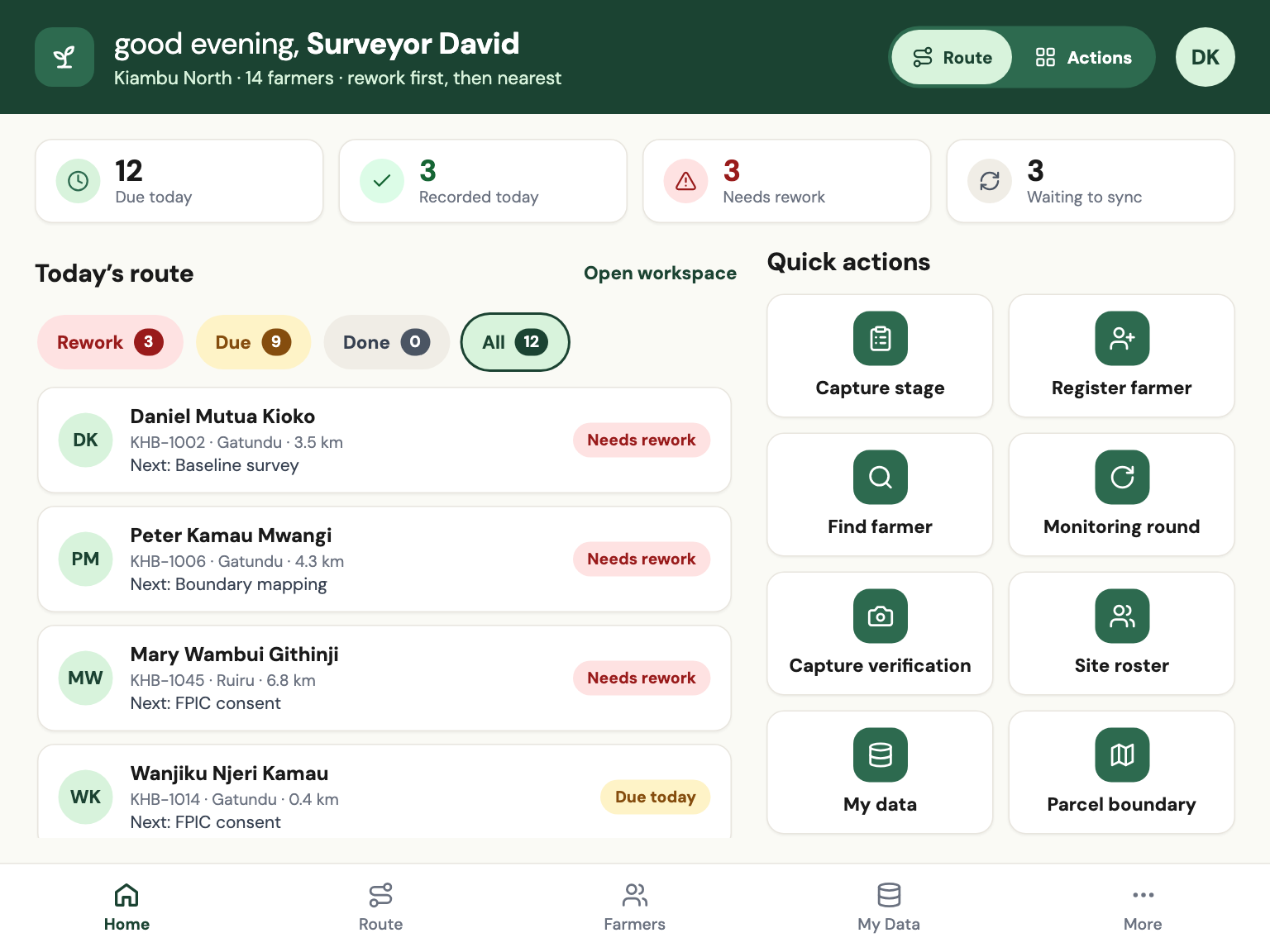Click the sync icon on Waiting to sync card

click(990, 181)
